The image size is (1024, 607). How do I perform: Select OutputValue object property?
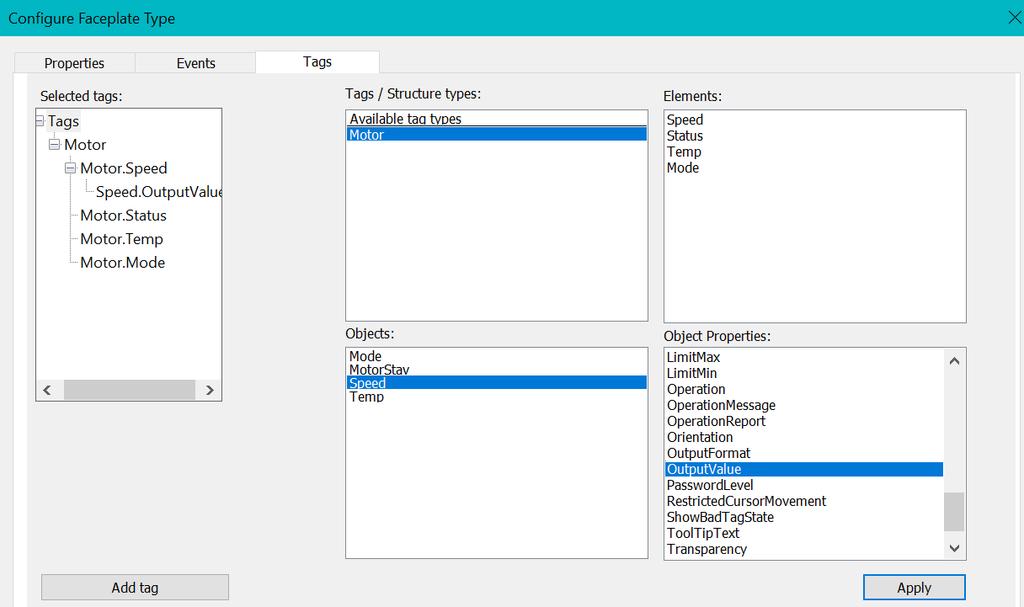804,469
